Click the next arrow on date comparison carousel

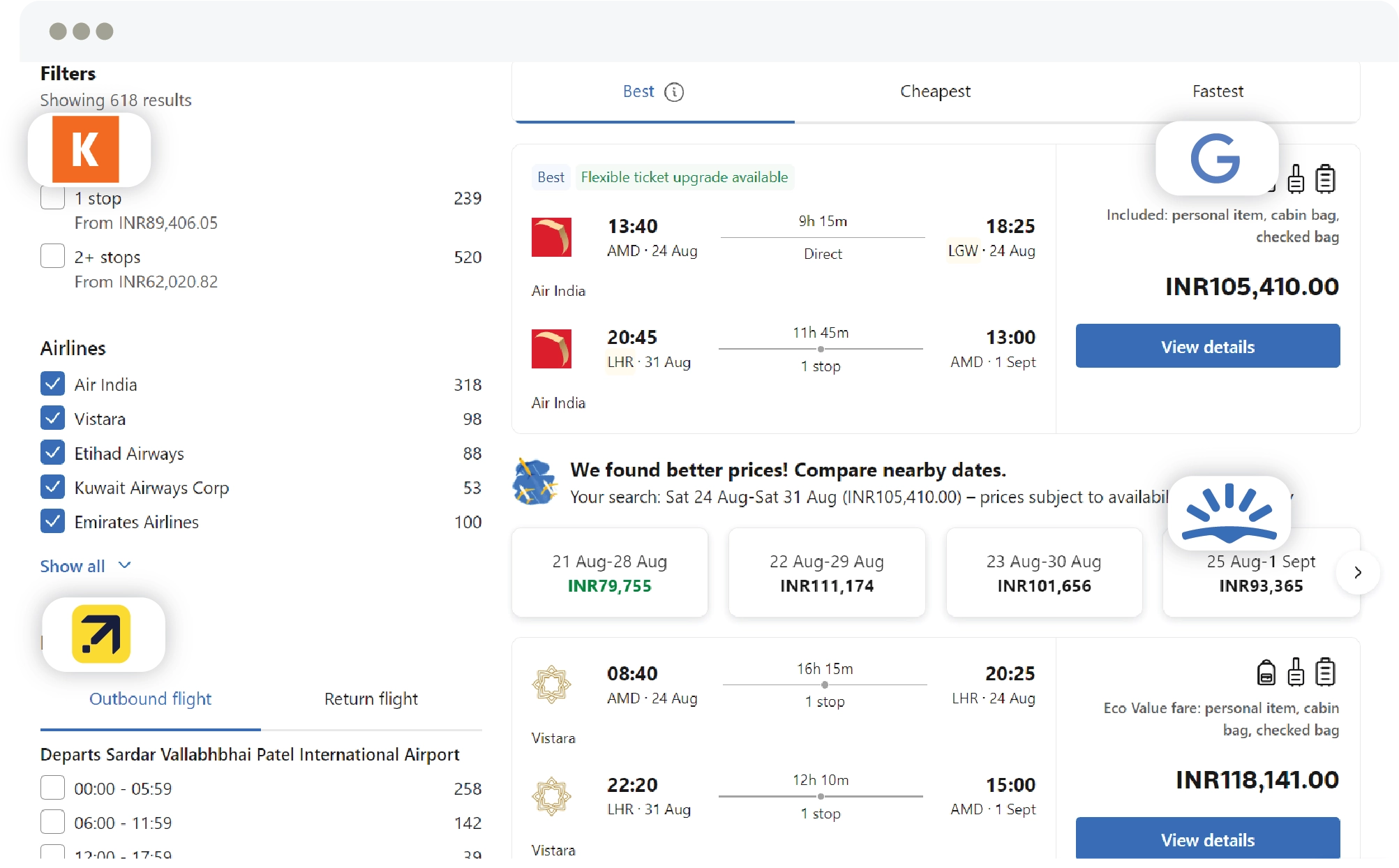(x=1358, y=572)
